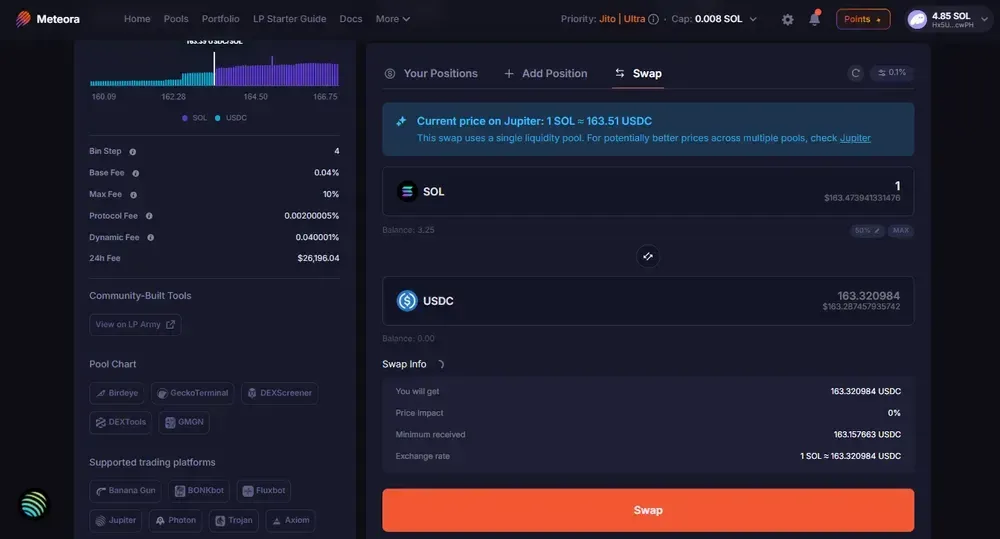The image size is (1000, 539).
Task: Click the Balance: 3.25 text
Action: click(408, 230)
